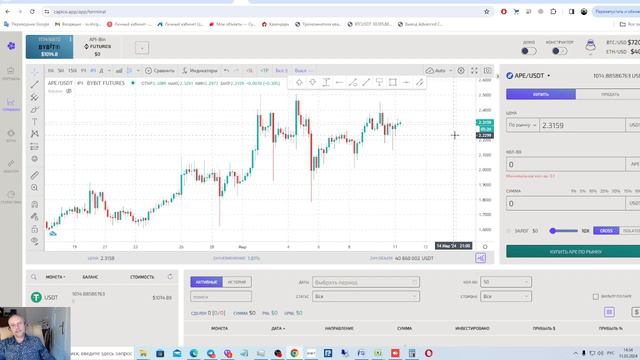This screenshot has width=640, height=360.
Task: Click the Compare button on chart toolbar
Action: pyautogui.click(x=160, y=71)
